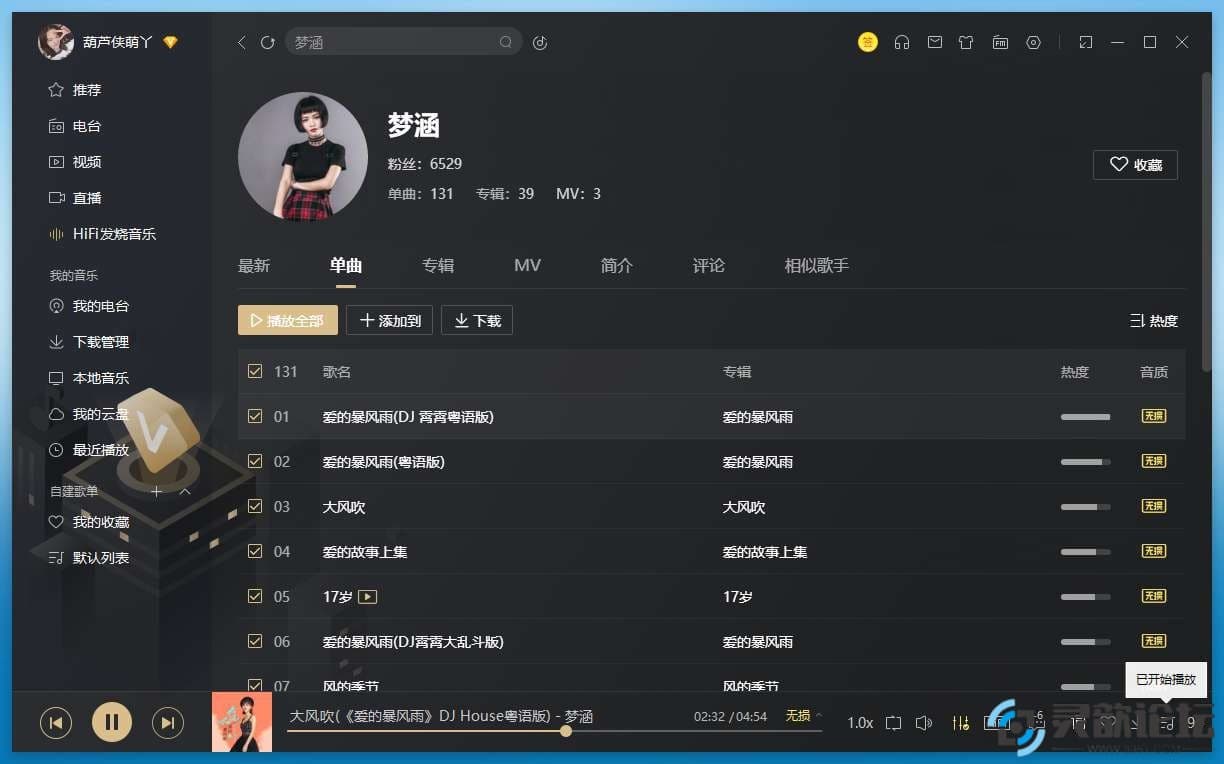Click the 收藏 button for 梦涵
This screenshot has height=764, width=1224.
(x=1135, y=165)
